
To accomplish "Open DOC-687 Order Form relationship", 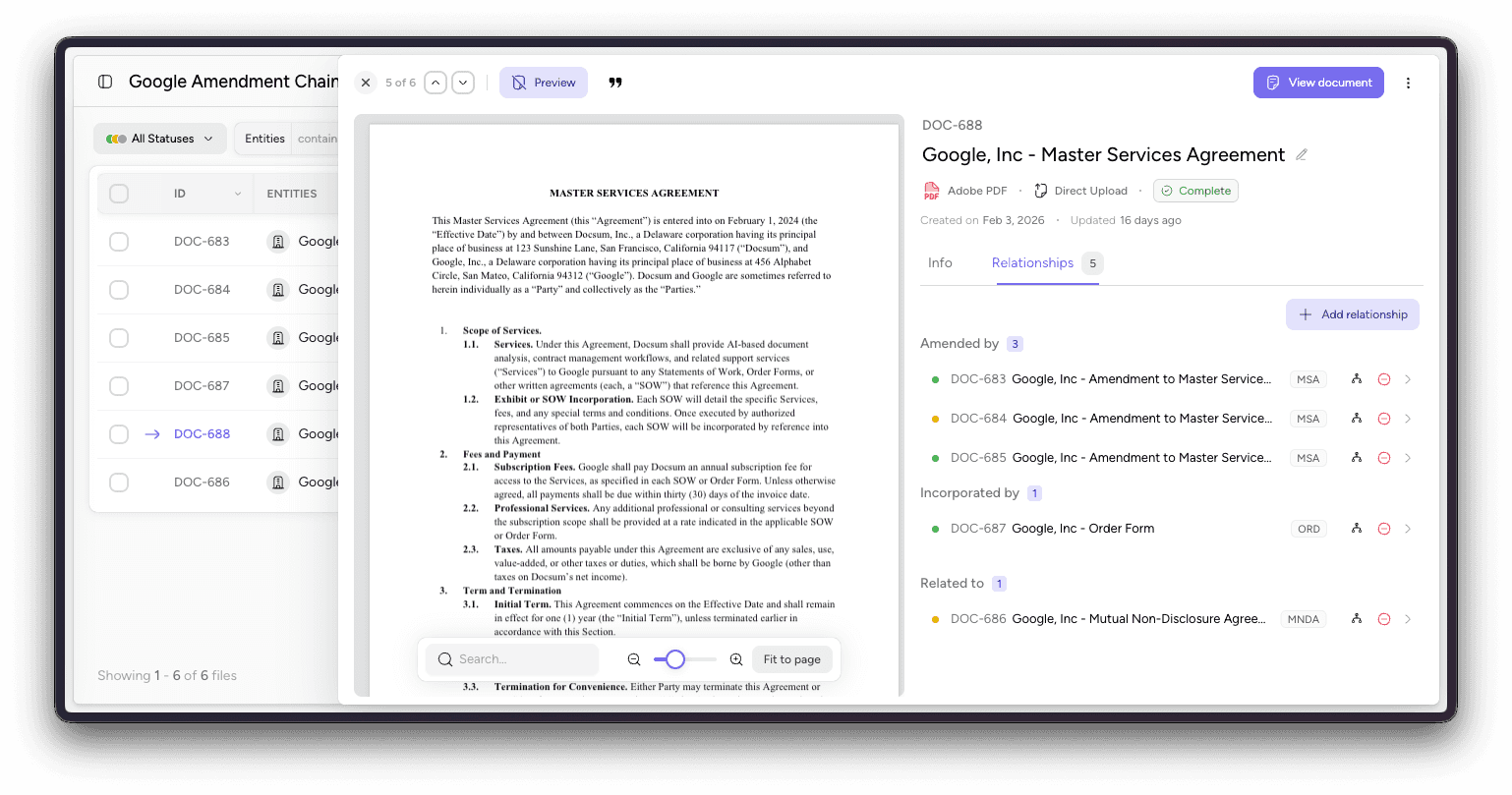I will (1172, 529).
